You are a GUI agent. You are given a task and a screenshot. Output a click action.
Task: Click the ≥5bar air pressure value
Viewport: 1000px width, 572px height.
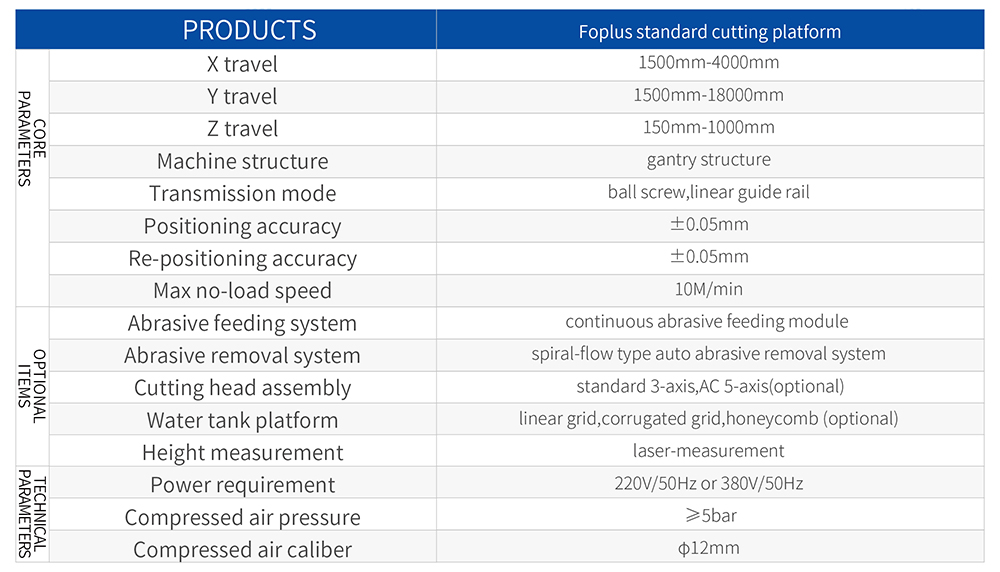708,516
